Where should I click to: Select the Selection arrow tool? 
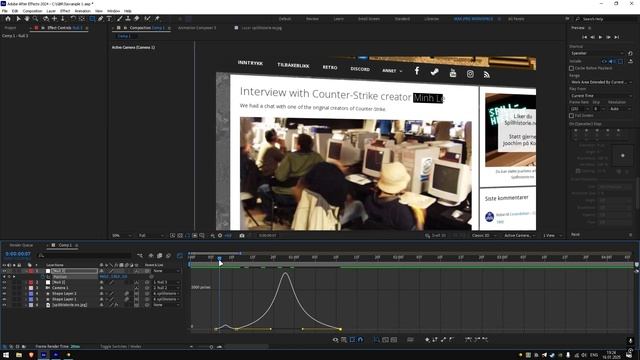point(18,19)
